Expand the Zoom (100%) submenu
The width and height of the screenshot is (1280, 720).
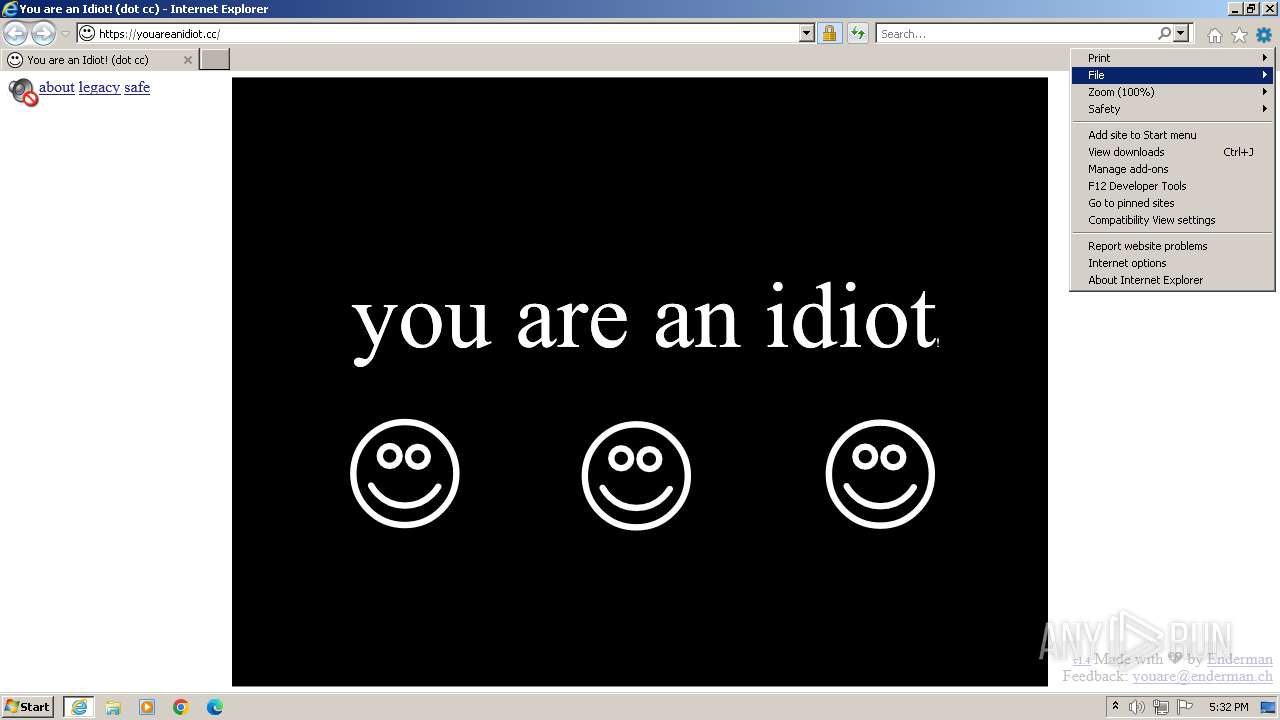tap(1172, 92)
